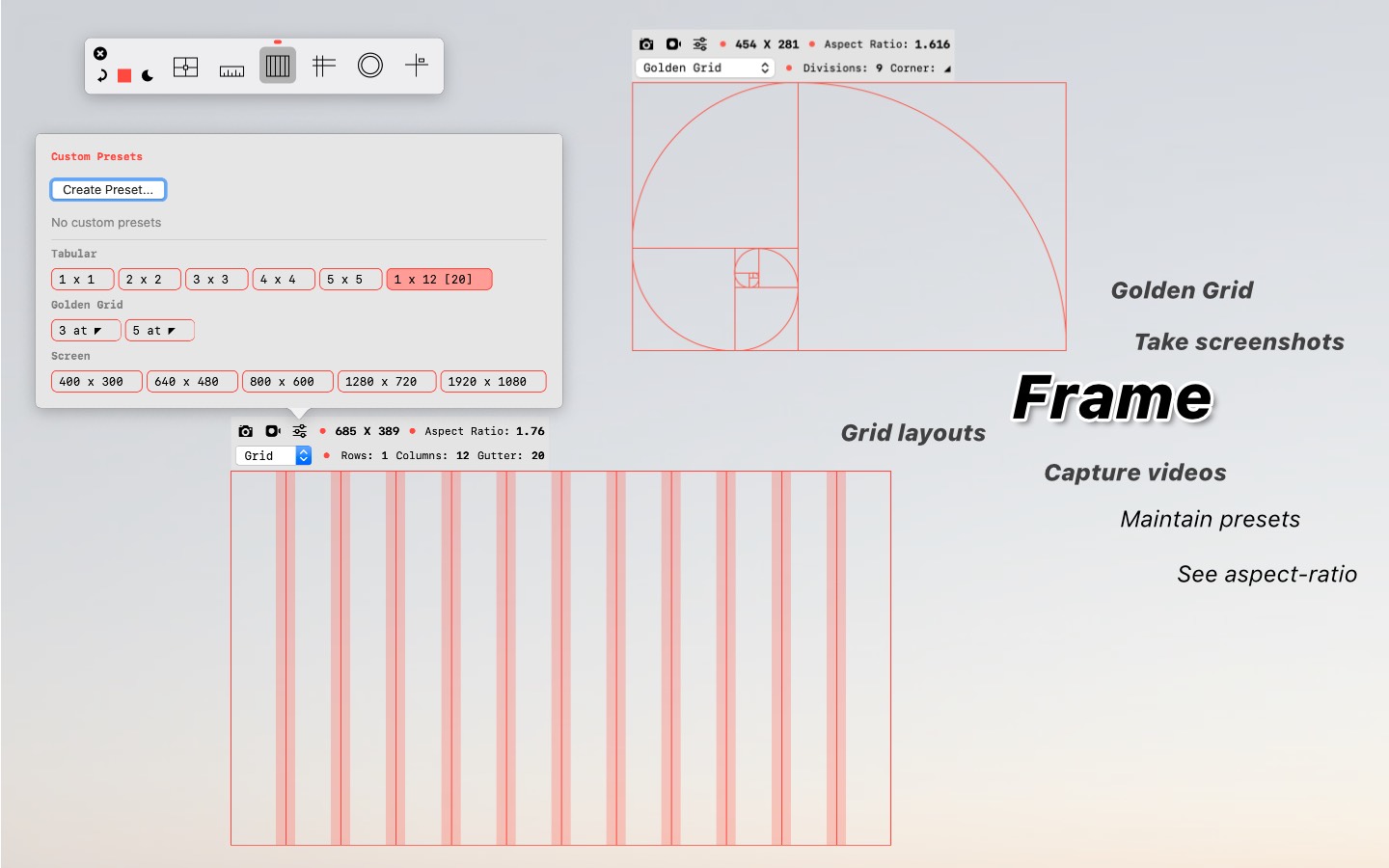
Task: Click the 'See aspect-ratio' caption
Action: click(x=1267, y=575)
